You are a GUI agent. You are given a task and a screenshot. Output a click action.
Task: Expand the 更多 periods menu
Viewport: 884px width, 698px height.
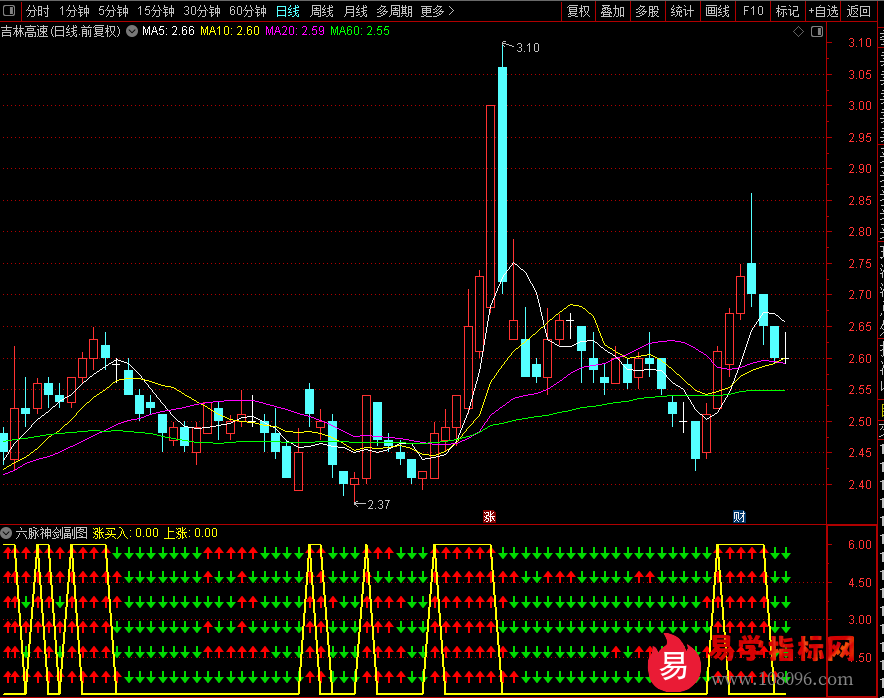pyautogui.click(x=437, y=11)
